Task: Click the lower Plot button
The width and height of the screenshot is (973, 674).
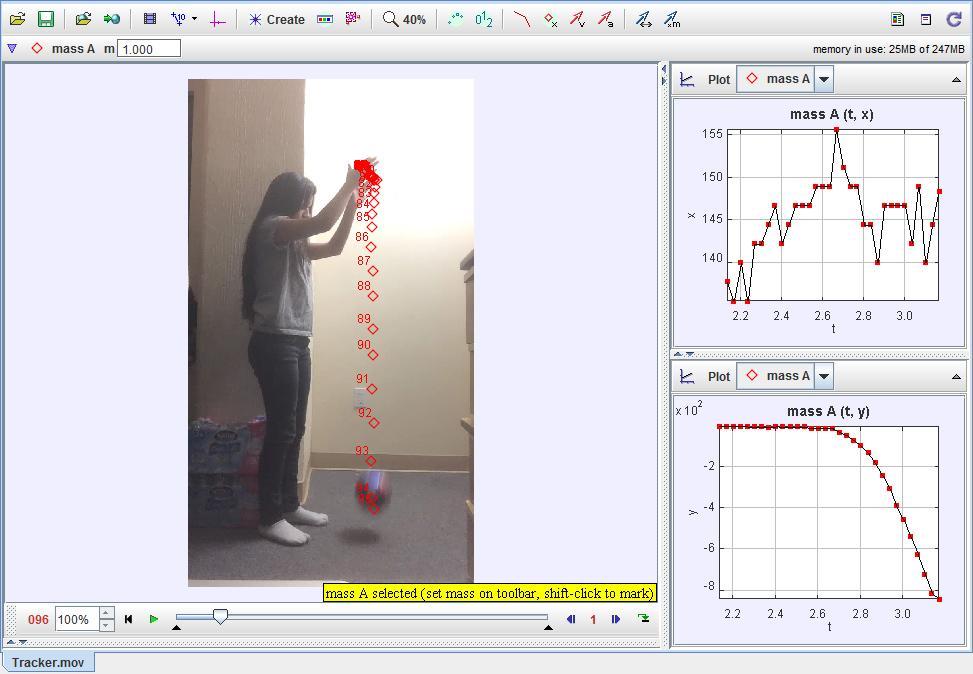Action: 719,376
